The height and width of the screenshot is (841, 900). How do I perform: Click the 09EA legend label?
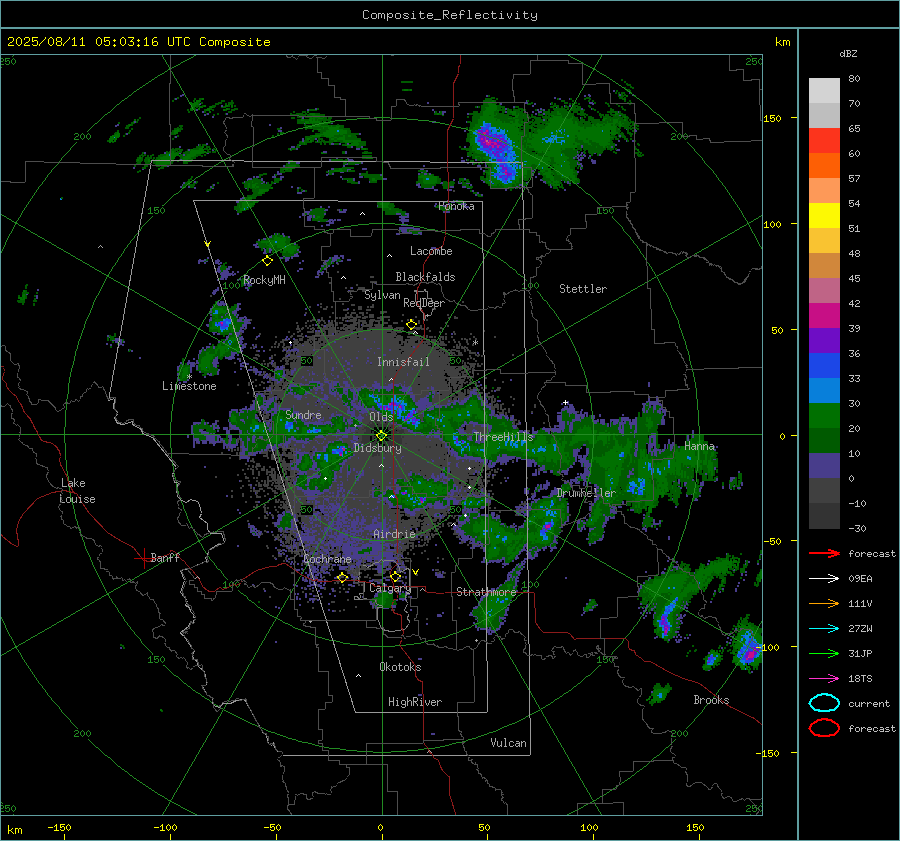coord(860,579)
